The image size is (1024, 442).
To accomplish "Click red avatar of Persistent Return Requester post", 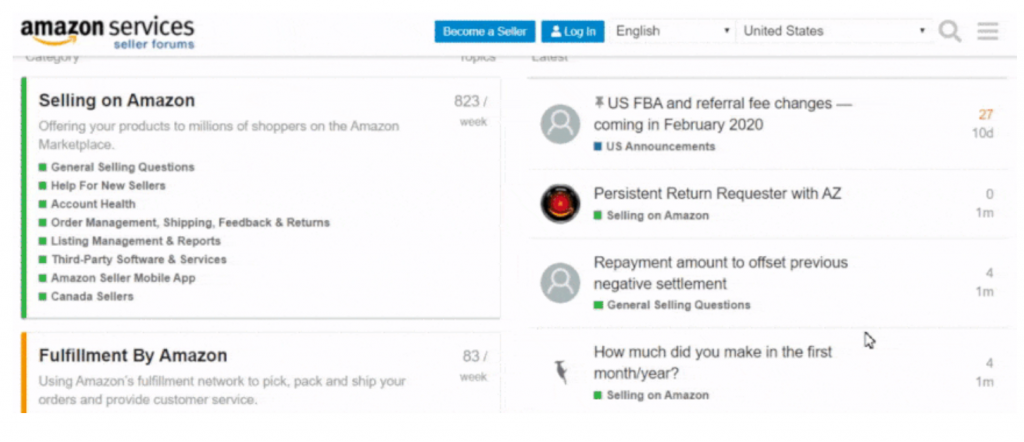I will click(560, 204).
